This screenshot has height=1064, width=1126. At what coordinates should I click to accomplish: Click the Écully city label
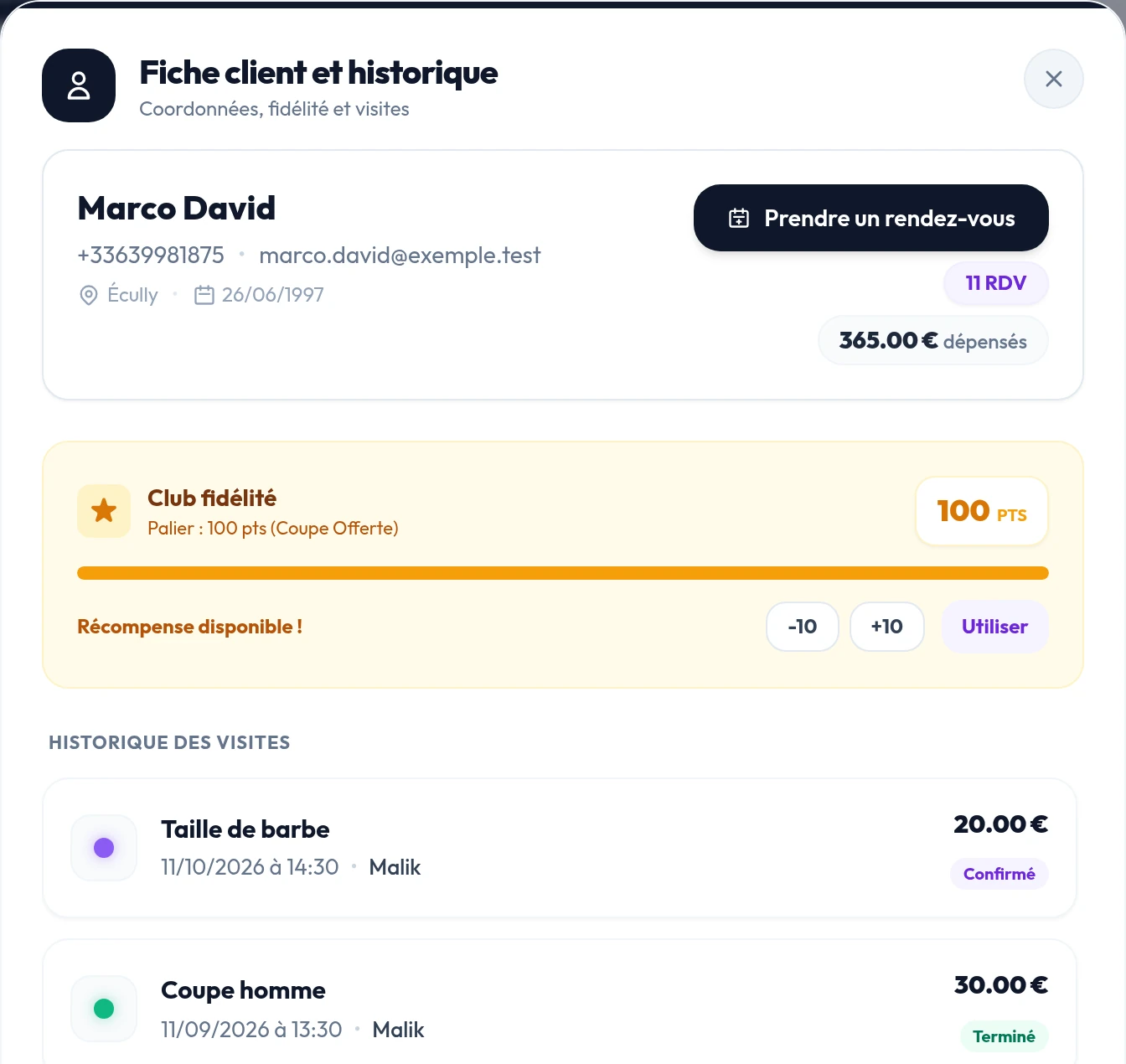pos(132,295)
